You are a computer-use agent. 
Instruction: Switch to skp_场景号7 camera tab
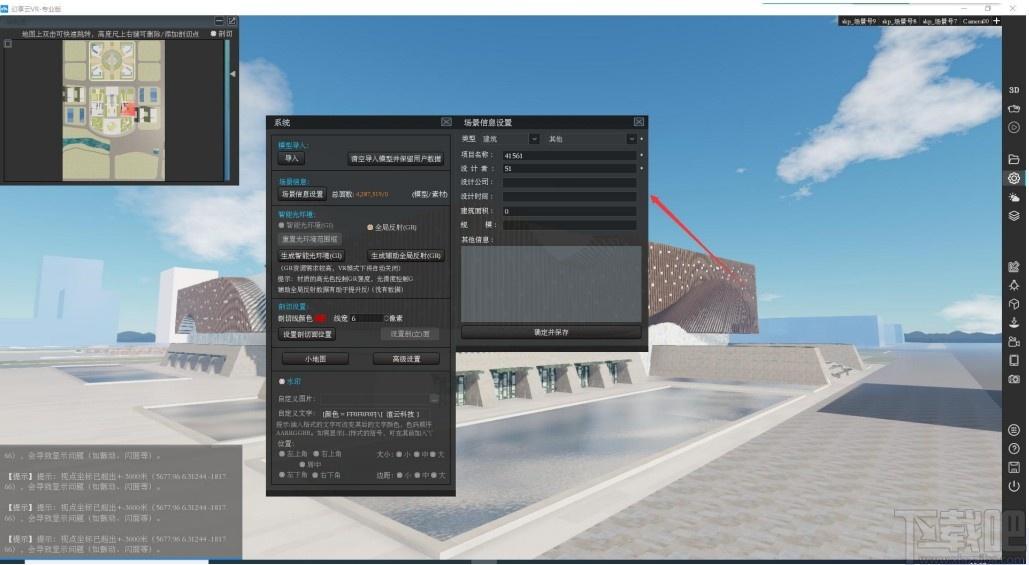click(x=940, y=21)
